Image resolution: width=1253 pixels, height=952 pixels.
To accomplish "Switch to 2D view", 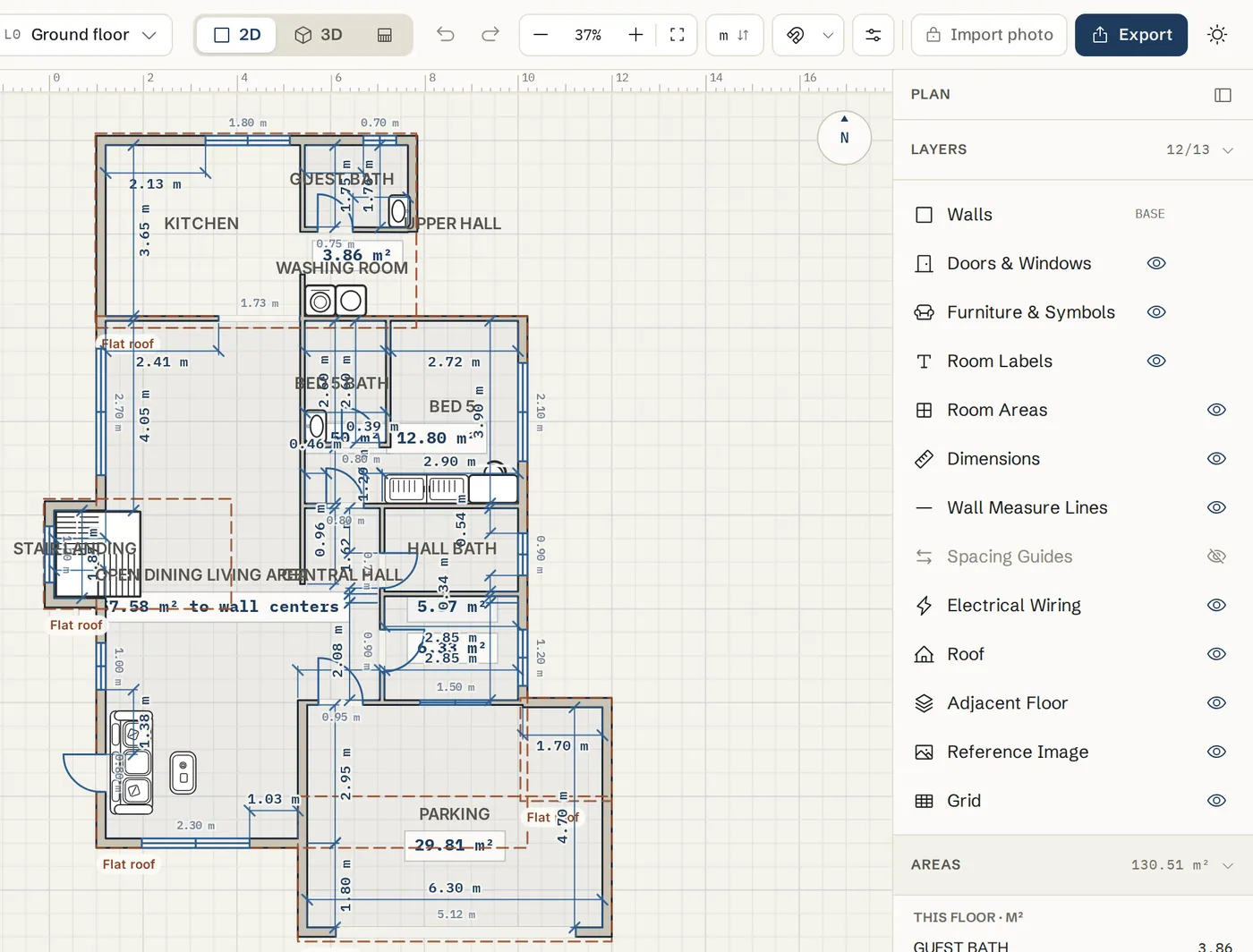I will tap(237, 35).
